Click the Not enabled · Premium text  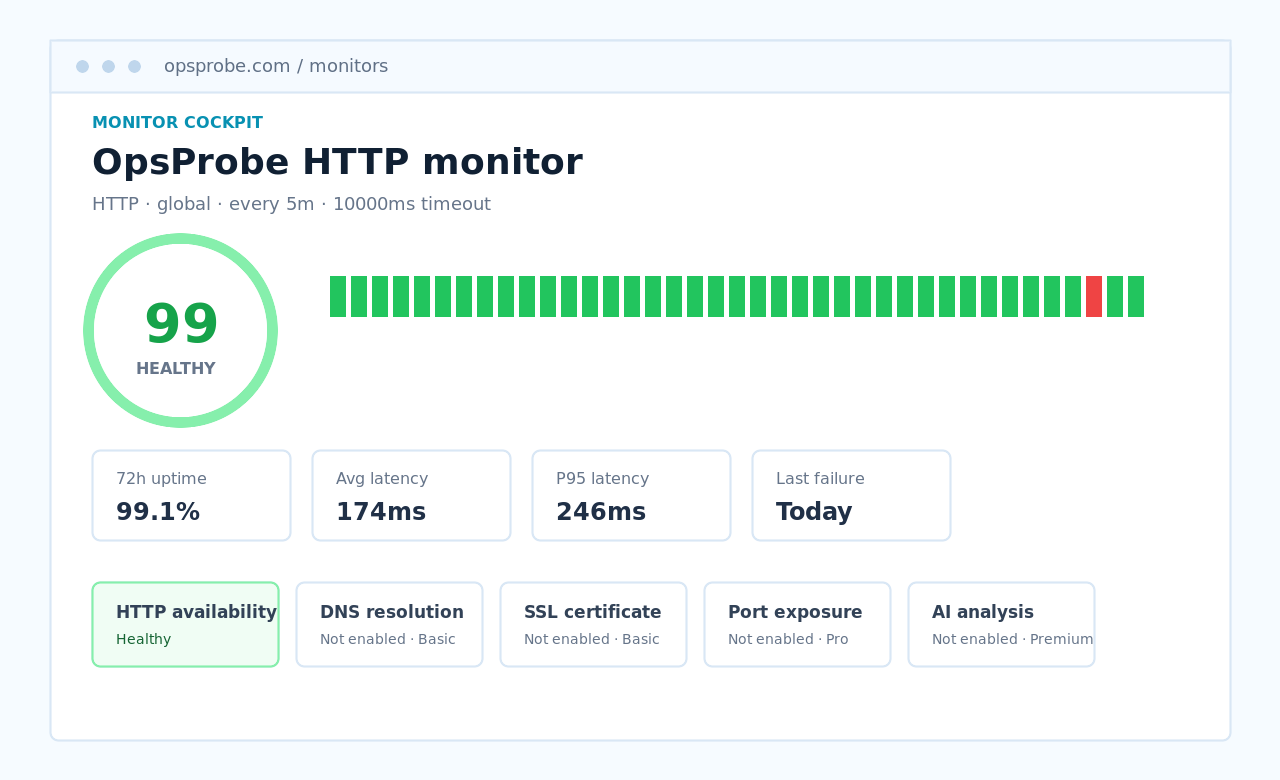pos(1012,639)
